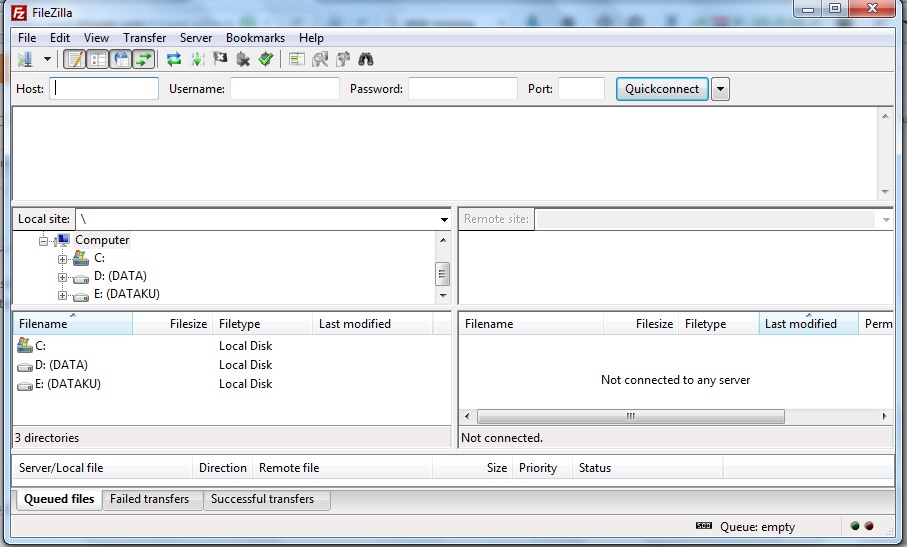Click the local tree scroll-up arrow

coord(443,239)
